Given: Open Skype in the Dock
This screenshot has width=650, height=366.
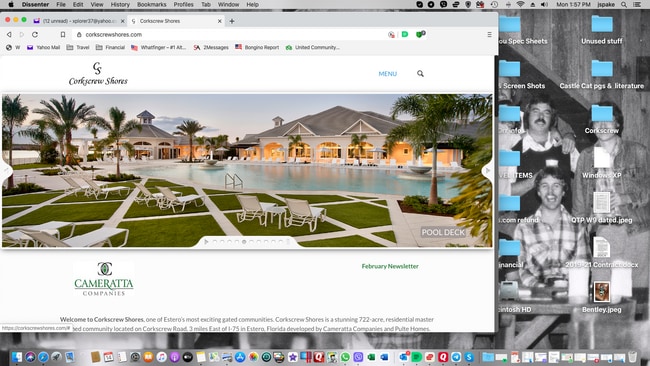Looking at the screenshot, I should tap(469, 357).
